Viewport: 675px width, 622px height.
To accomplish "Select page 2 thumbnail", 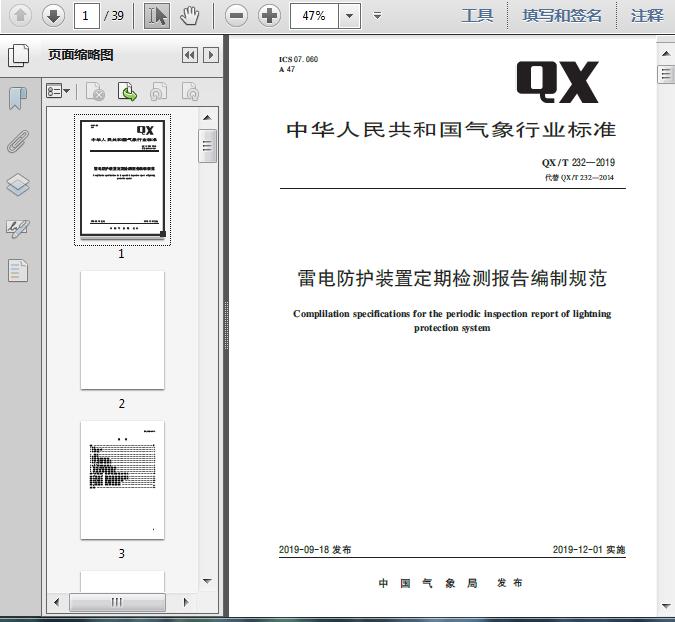I will (x=122, y=330).
